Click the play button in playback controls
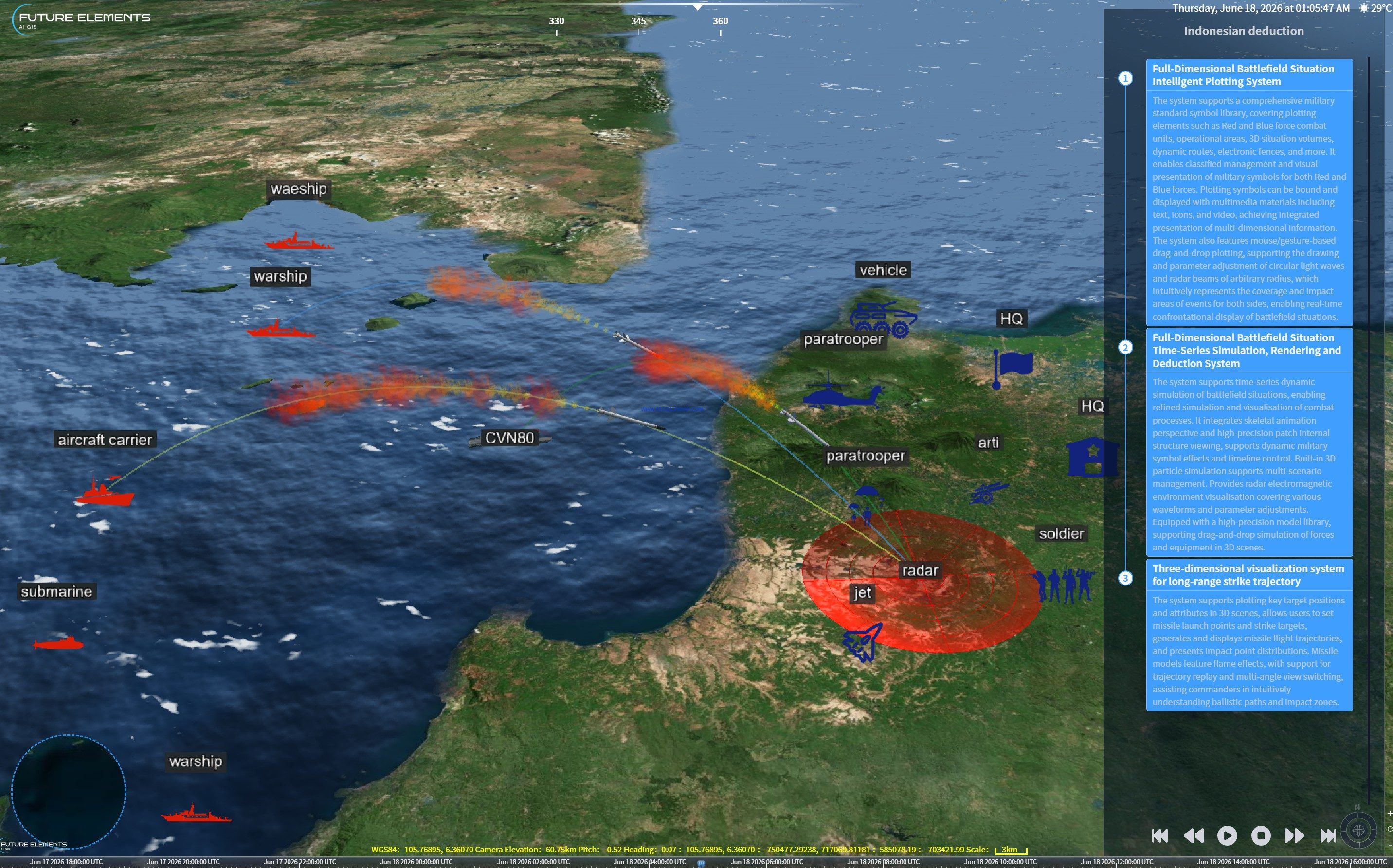Screen dimensions: 1393x868 pyautogui.click(x=1227, y=835)
